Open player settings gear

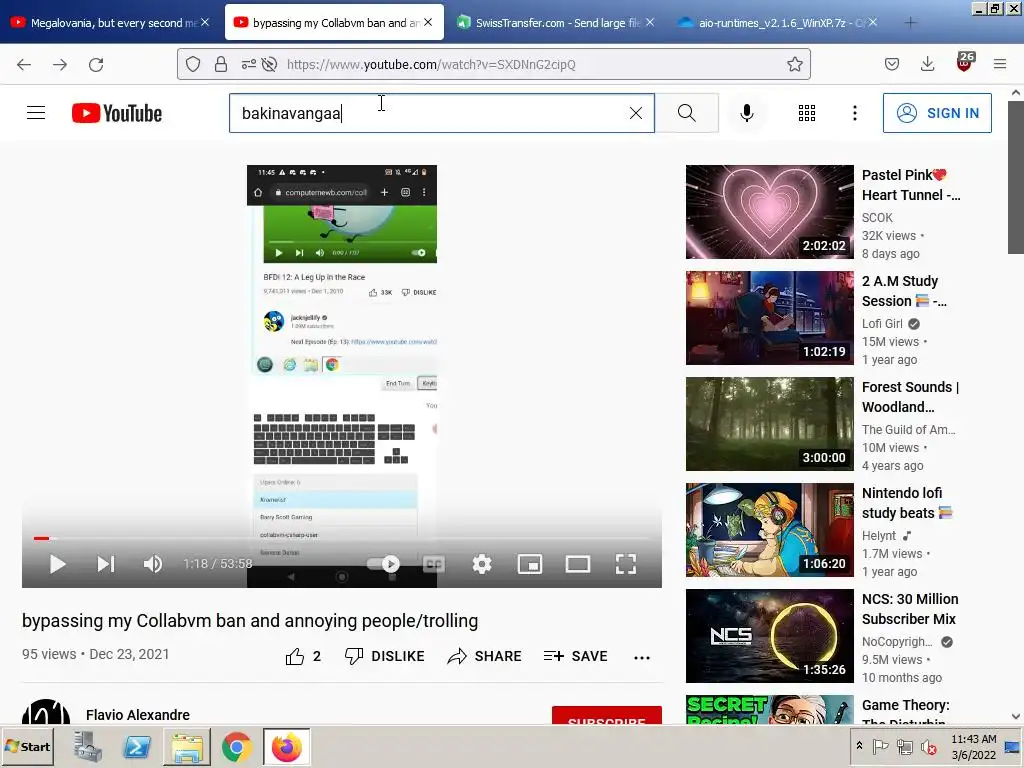point(481,564)
